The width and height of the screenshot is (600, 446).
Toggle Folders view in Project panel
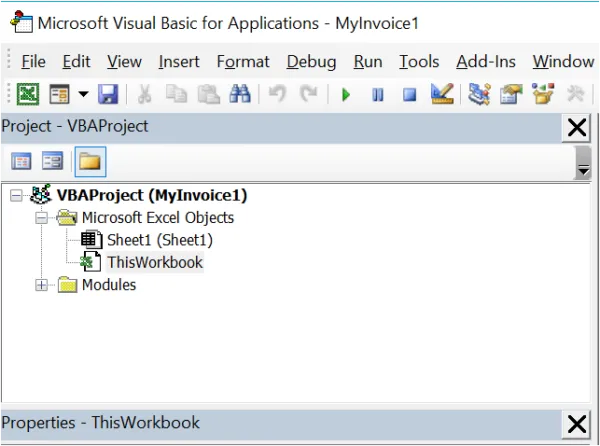coord(91,161)
